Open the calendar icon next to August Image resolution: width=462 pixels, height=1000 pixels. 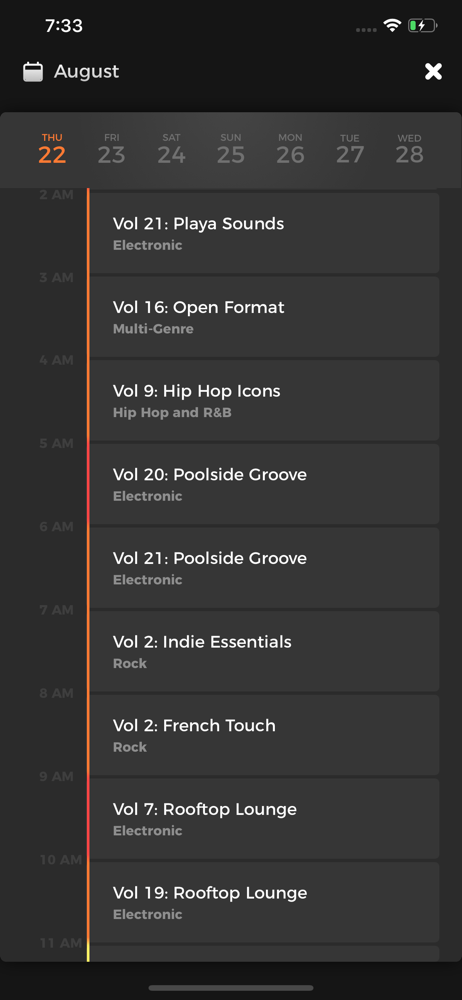point(33,71)
